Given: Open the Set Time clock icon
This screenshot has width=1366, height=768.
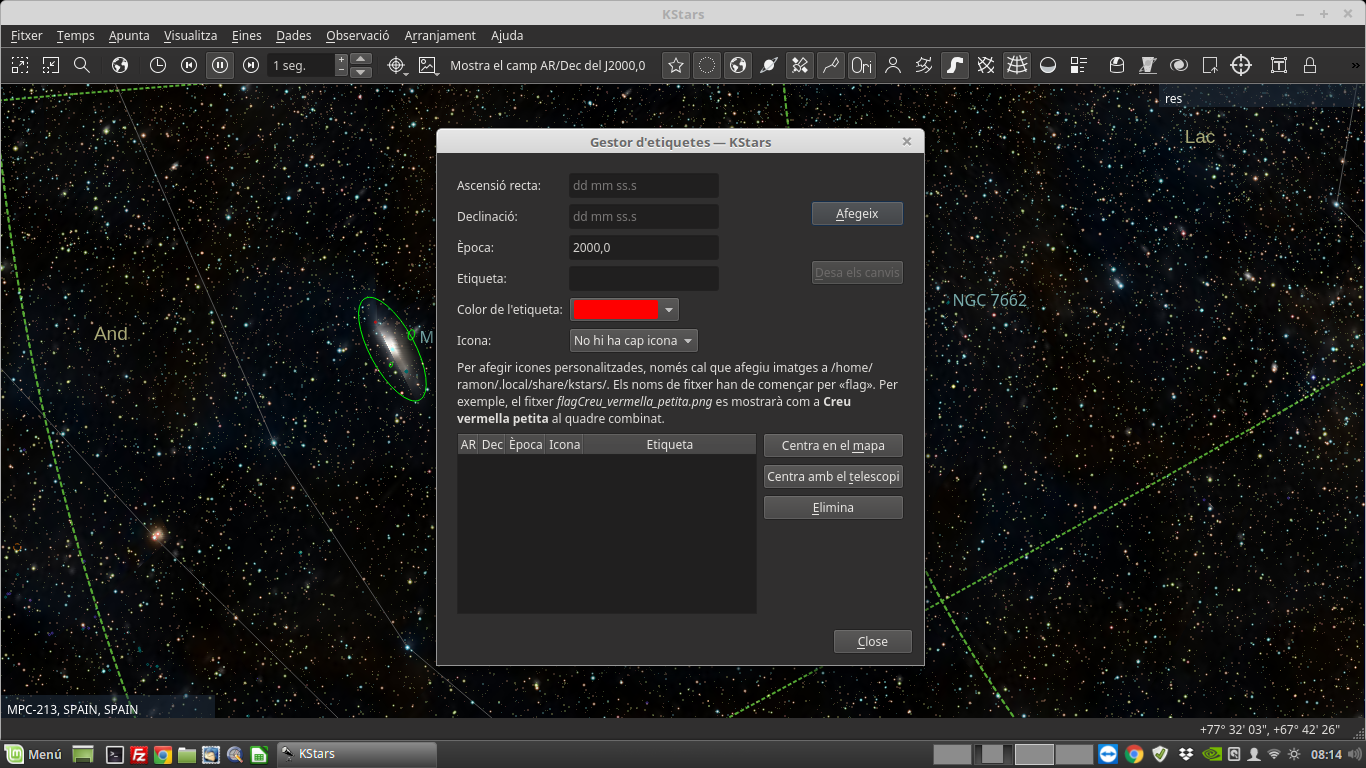Looking at the screenshot, I should [x=158, y=65].
